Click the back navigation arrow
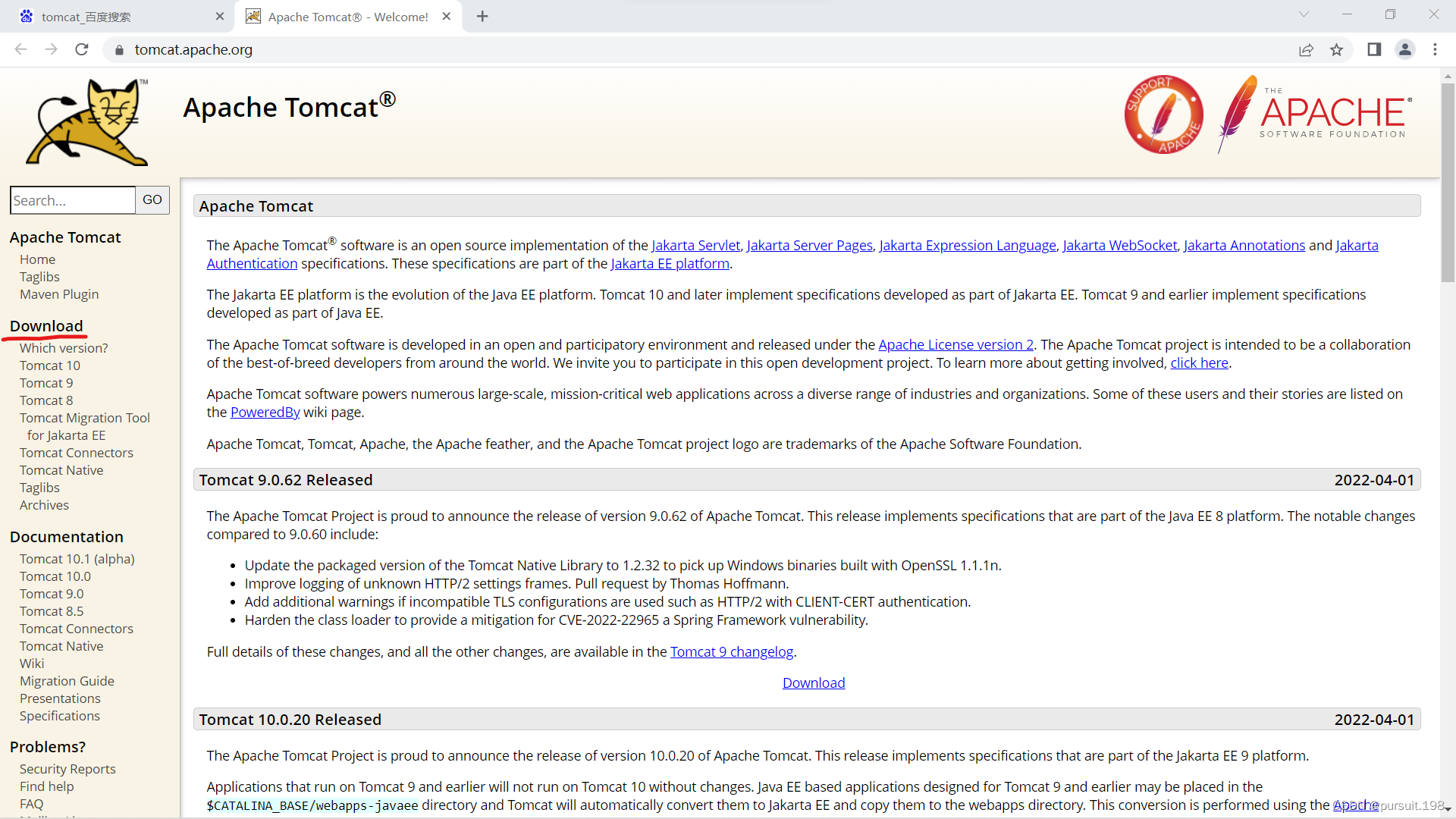This screenshot has height=819, width=1456. coord(20,49)
